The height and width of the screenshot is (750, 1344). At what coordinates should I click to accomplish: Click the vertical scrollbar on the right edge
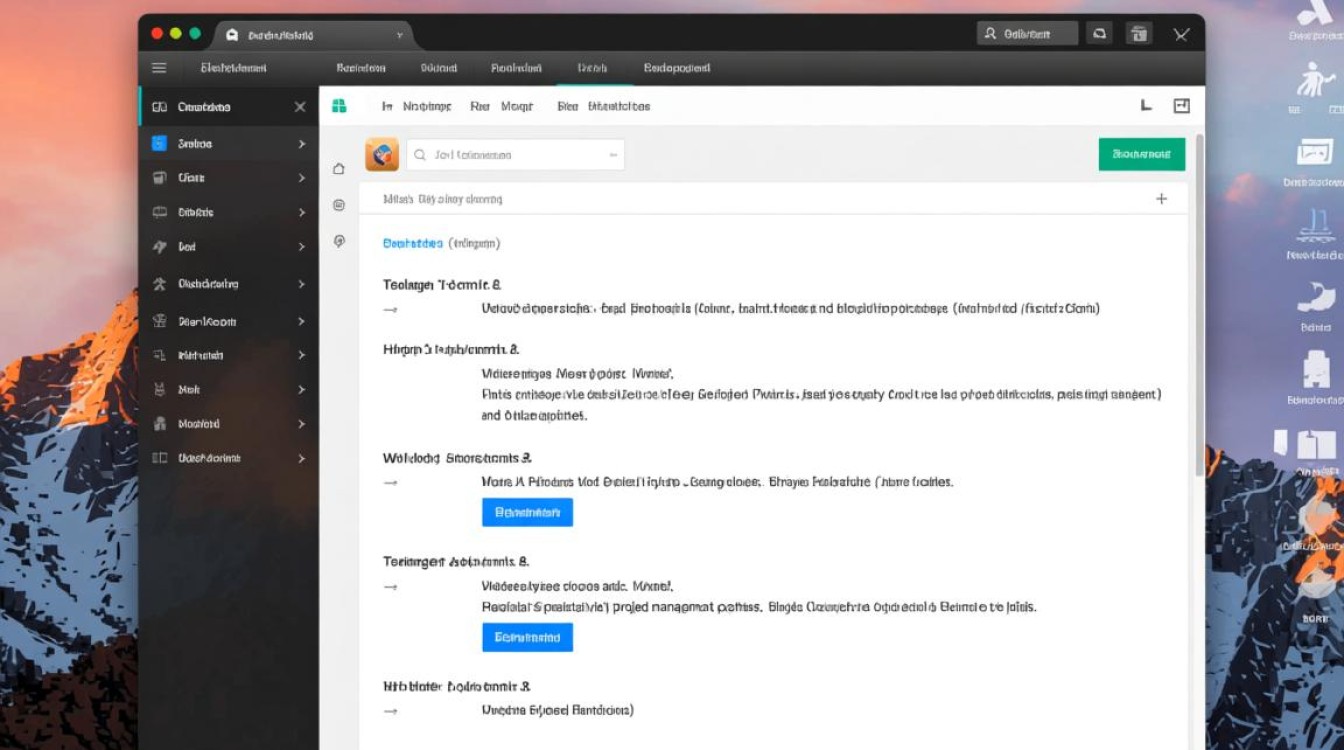[x=1198, y=300]
